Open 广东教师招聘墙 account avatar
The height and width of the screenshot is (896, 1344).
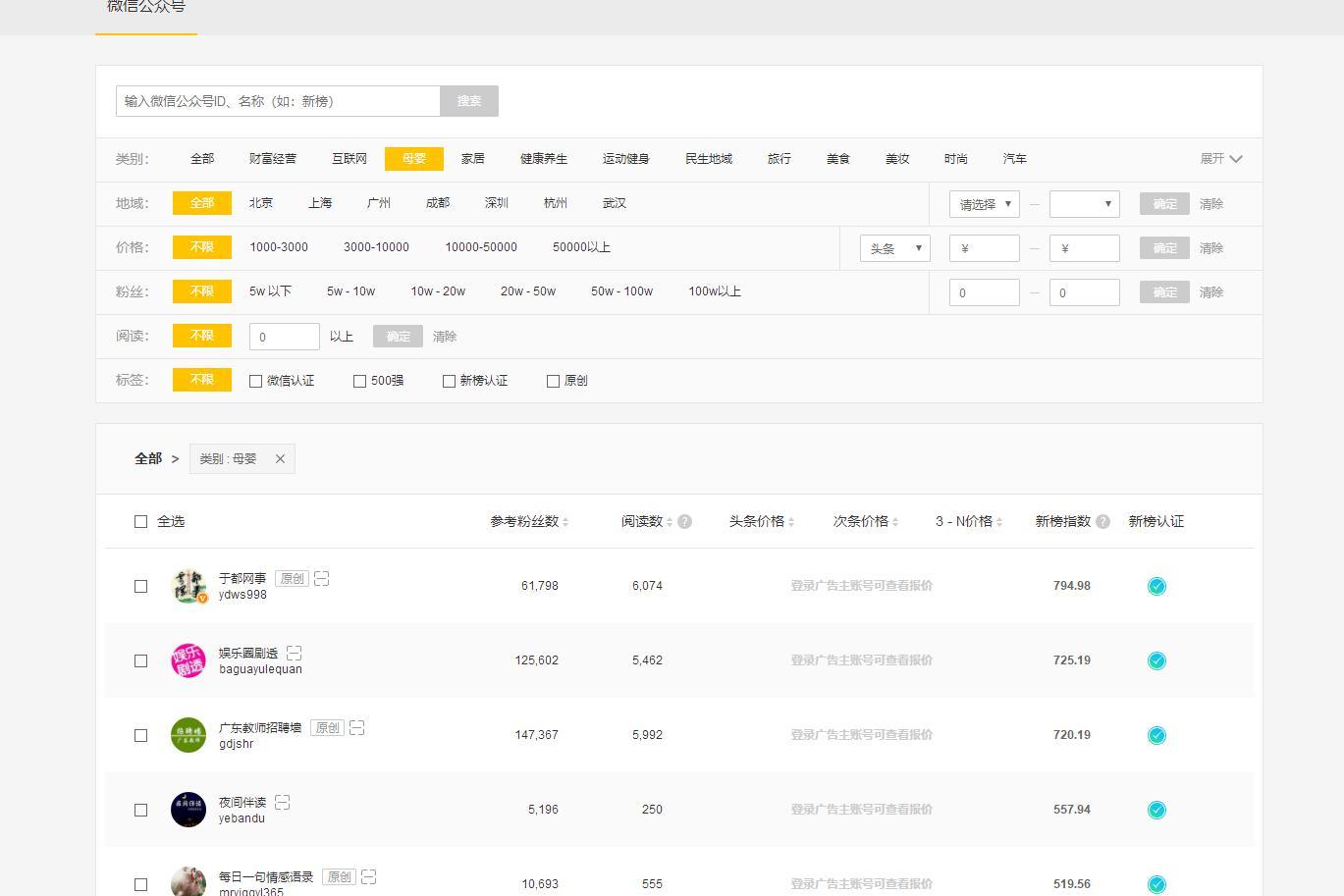188,735
